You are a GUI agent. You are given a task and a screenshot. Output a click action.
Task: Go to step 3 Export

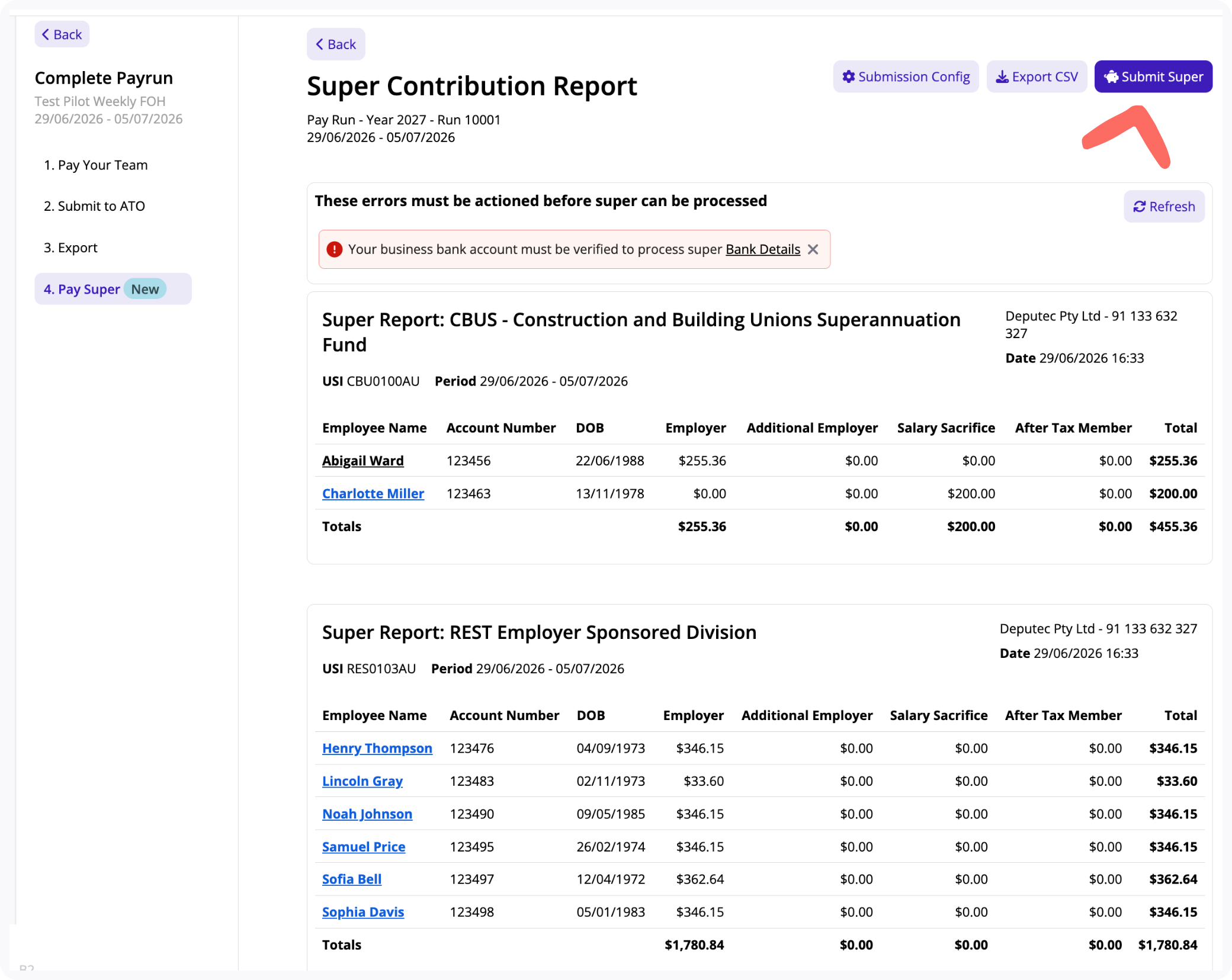pyautogui.click(x=70, y=248)
